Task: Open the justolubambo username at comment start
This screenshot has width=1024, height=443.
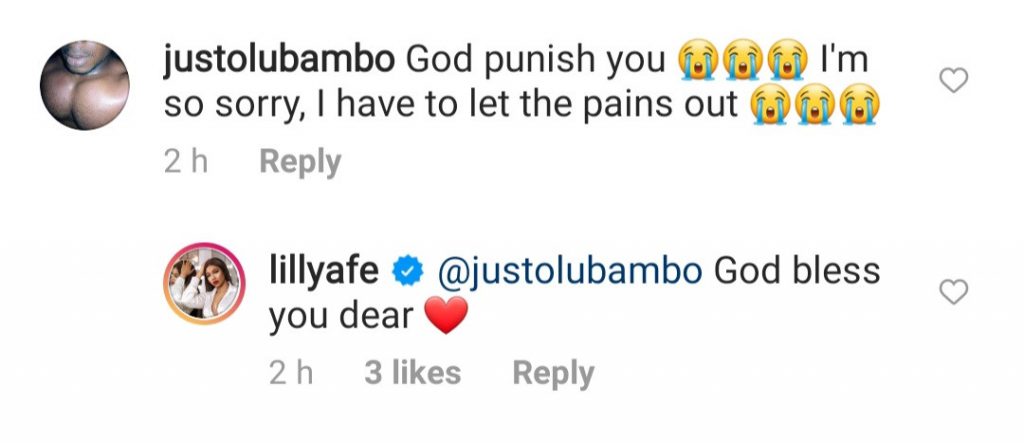Action: coord(279,61)
